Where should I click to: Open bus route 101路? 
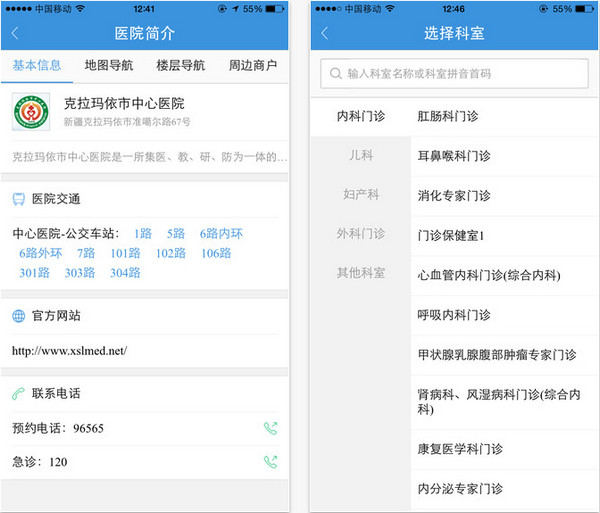125,253
